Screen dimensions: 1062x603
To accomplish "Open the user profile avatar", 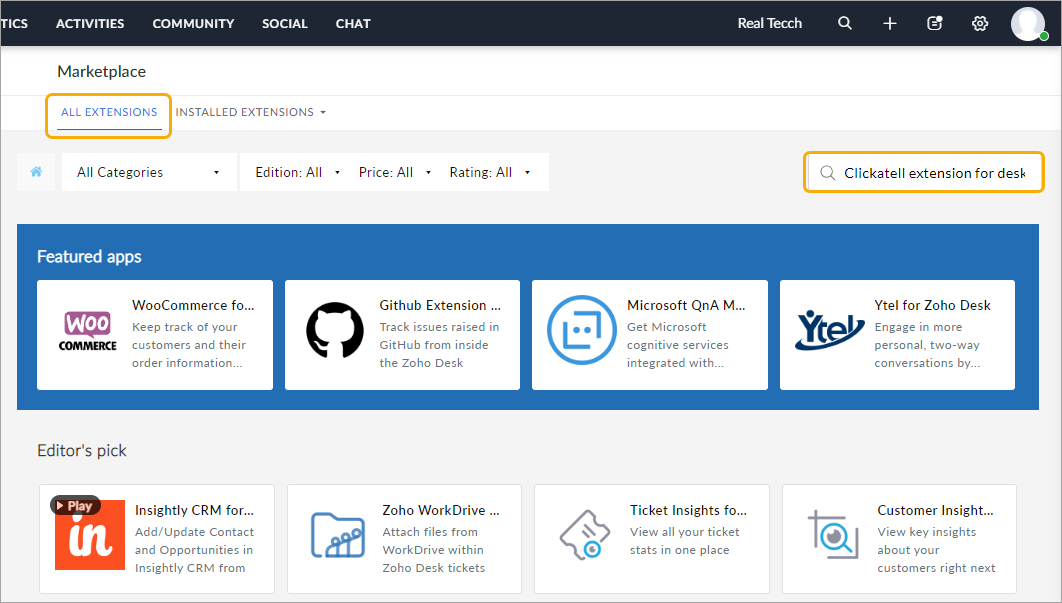I will [x=1028, y=24].
